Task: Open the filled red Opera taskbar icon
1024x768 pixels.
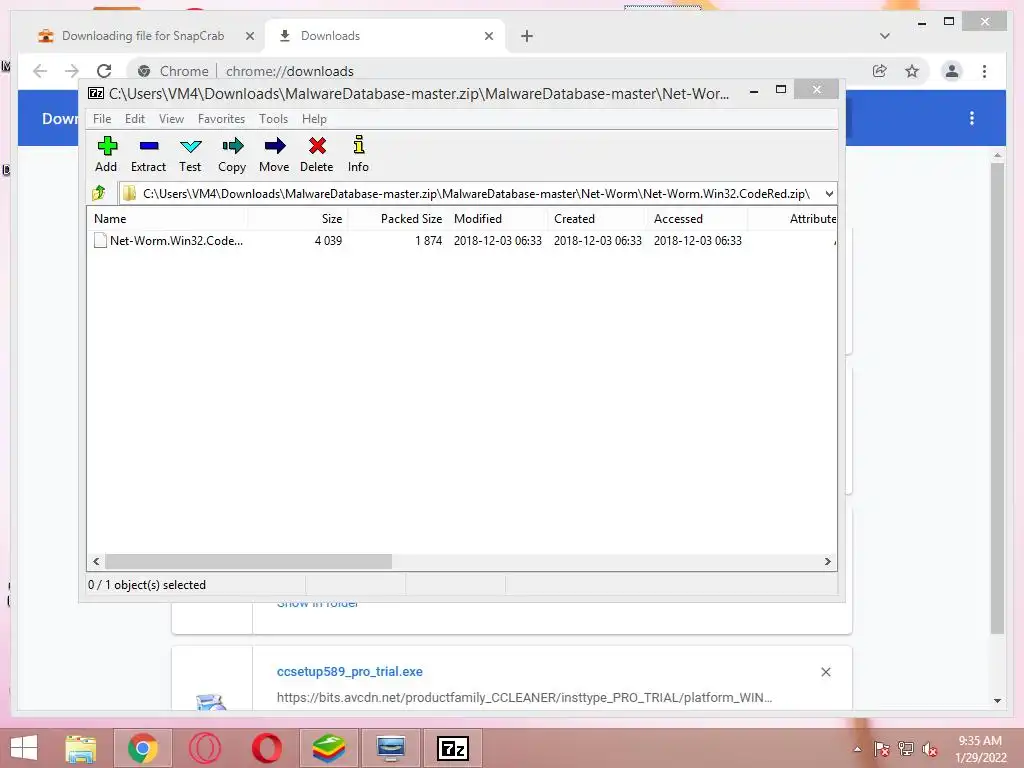Action: point(266,748)
